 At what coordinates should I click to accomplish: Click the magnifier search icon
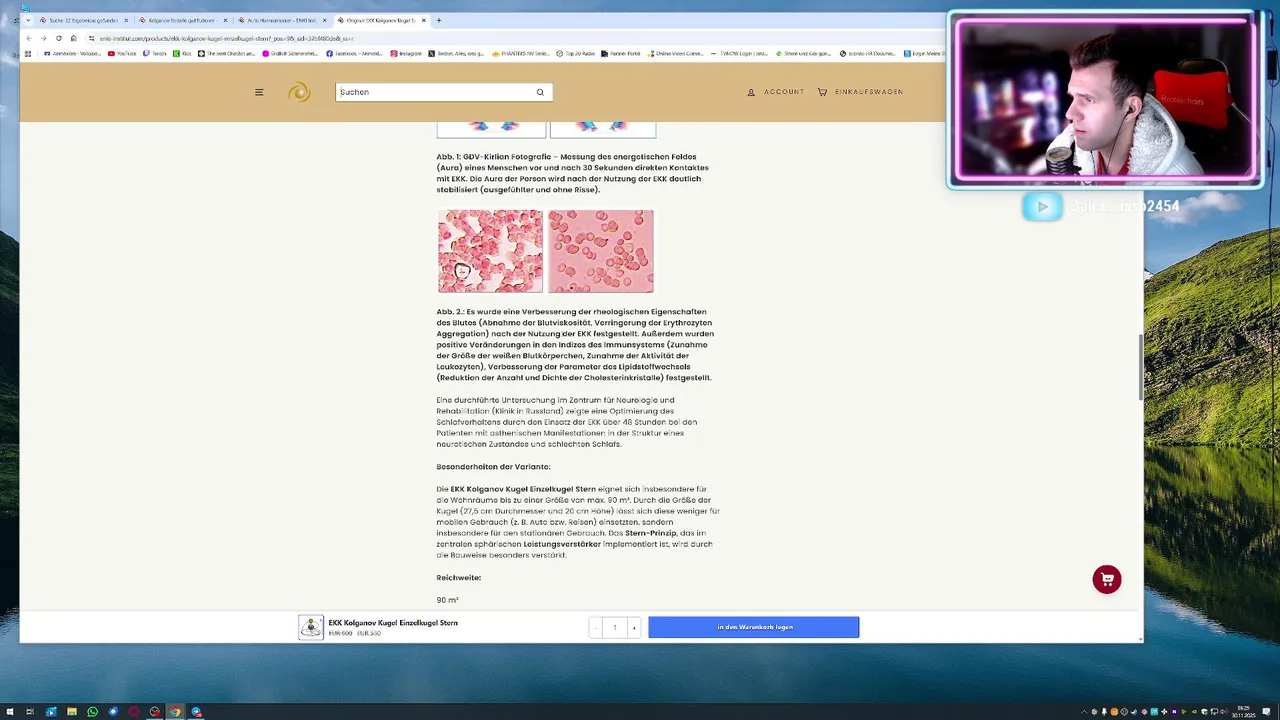coord(540,92)
